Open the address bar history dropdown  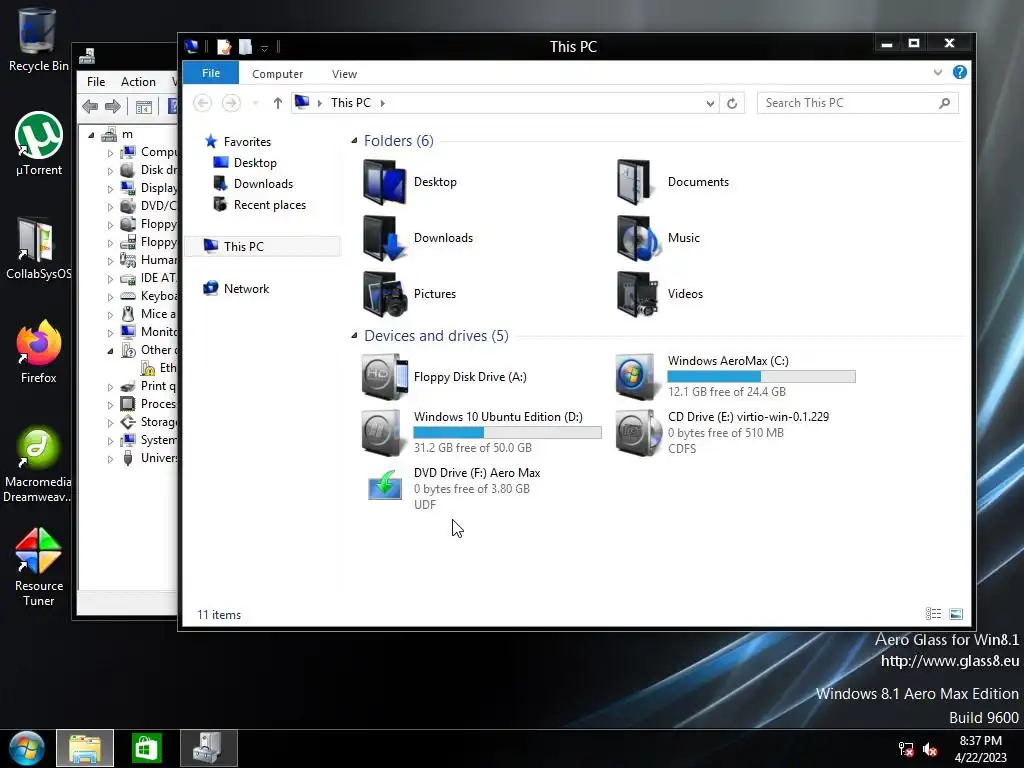point(711,103)
